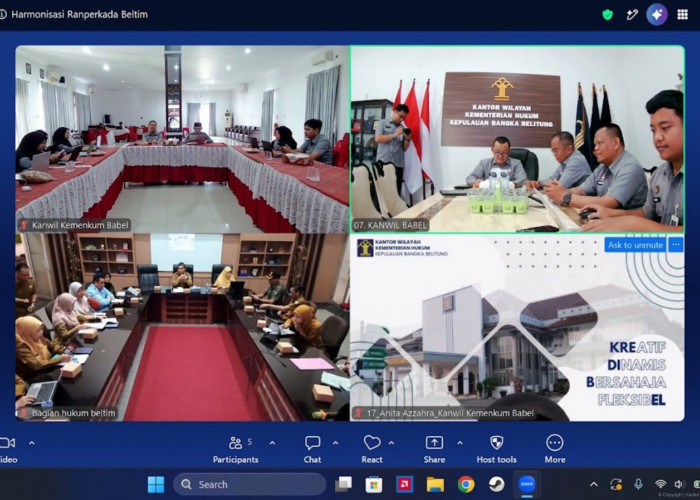Open the More options menu
700x500 pixels.
(555, 449)
